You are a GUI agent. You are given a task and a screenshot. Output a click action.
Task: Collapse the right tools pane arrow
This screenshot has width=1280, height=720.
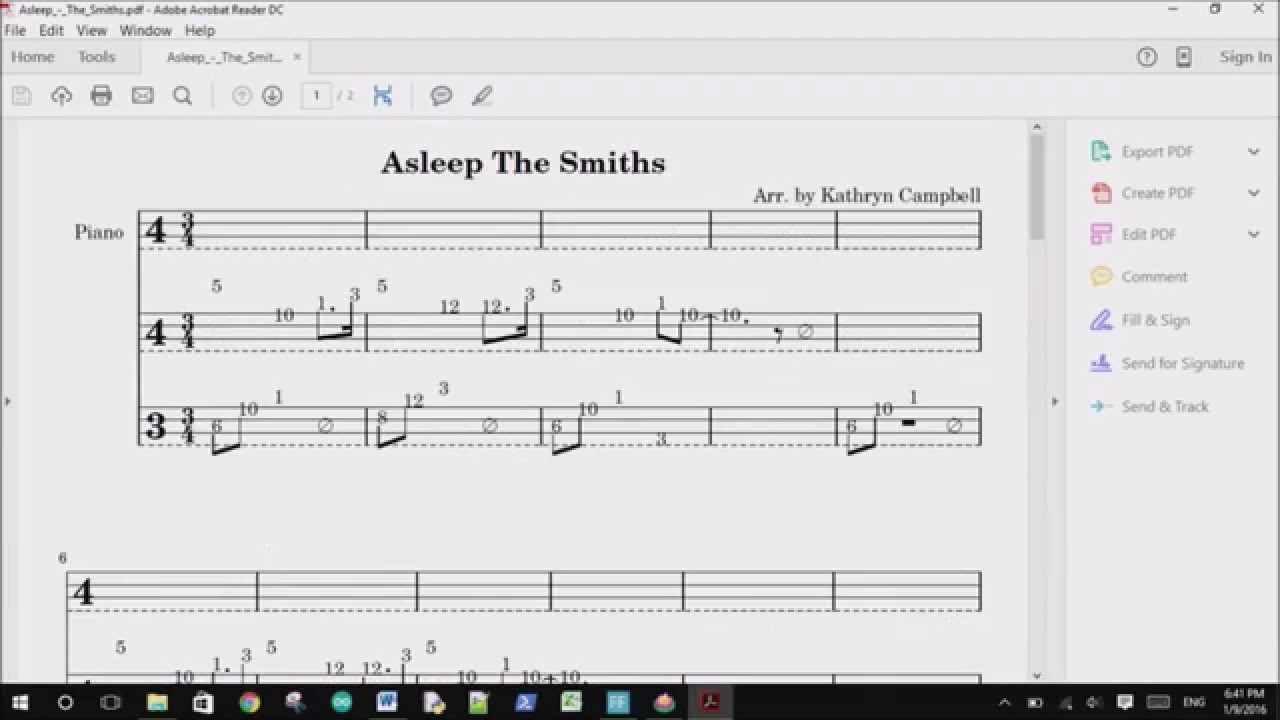point(1054,401)
